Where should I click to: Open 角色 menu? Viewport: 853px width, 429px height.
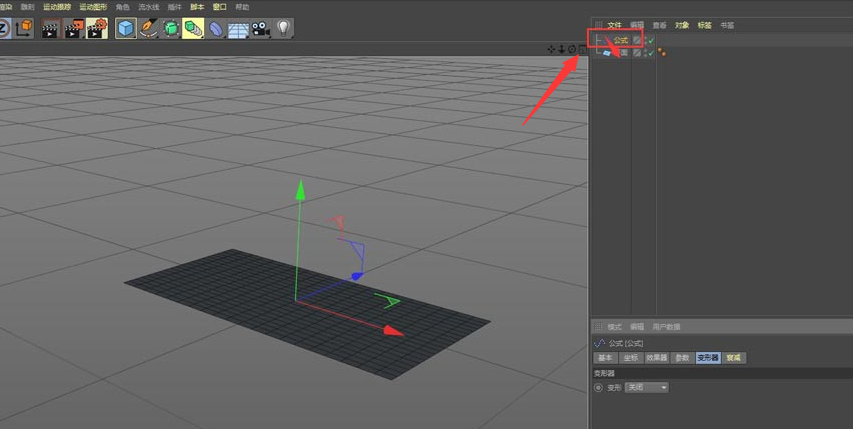(122, 7)
